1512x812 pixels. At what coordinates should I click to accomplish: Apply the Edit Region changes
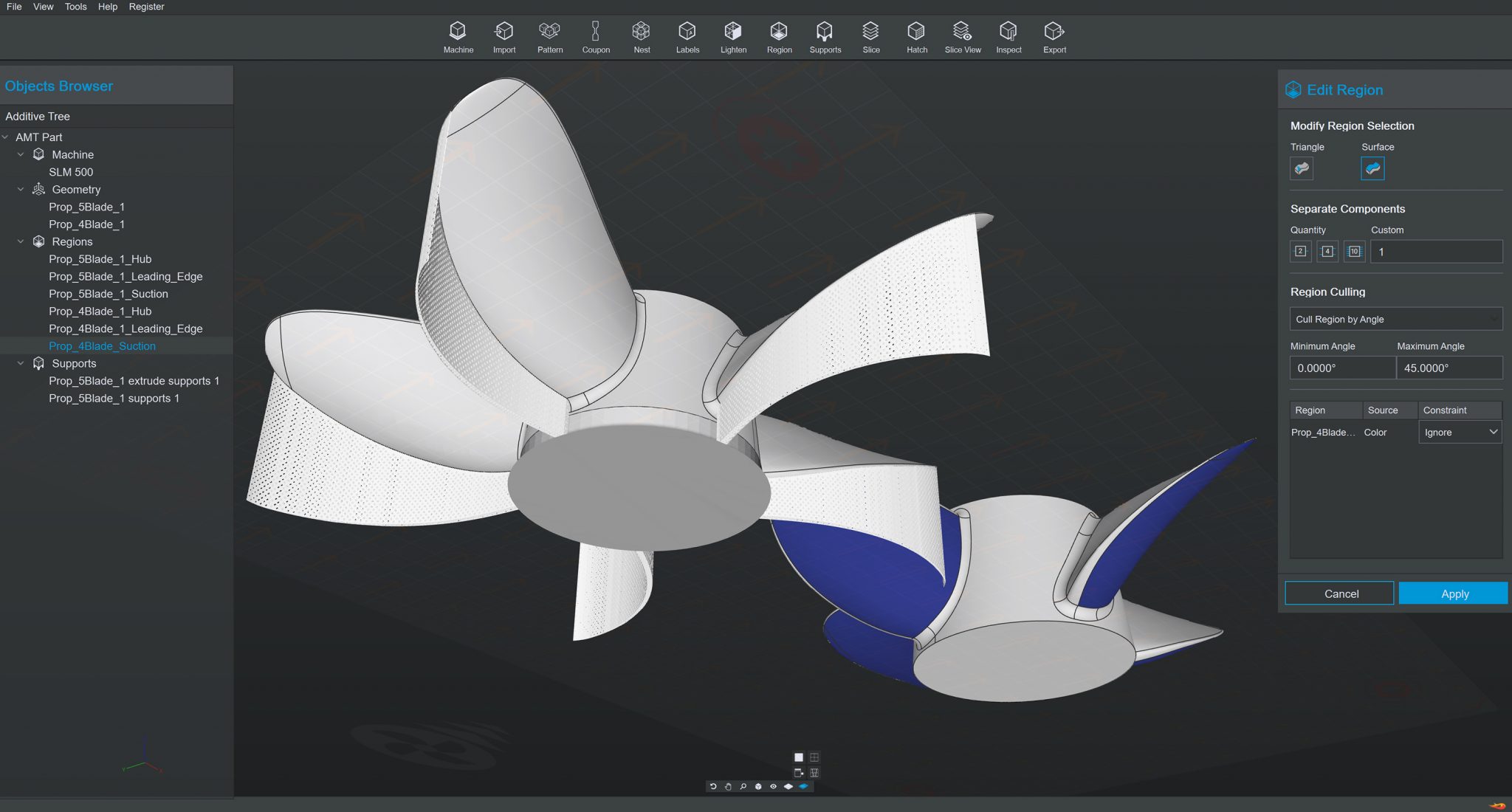tap(1453, 593)
